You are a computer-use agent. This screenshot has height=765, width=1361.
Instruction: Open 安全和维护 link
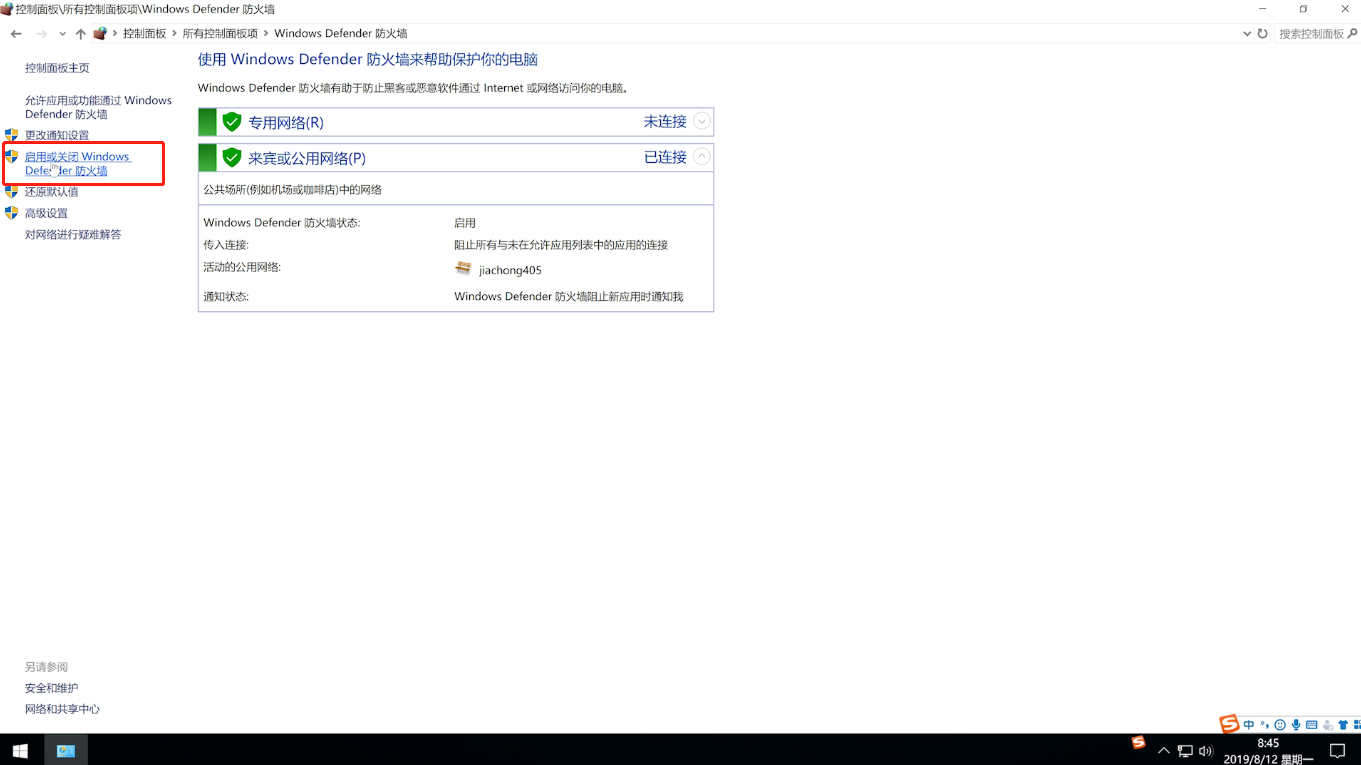(x=51, y=688)
